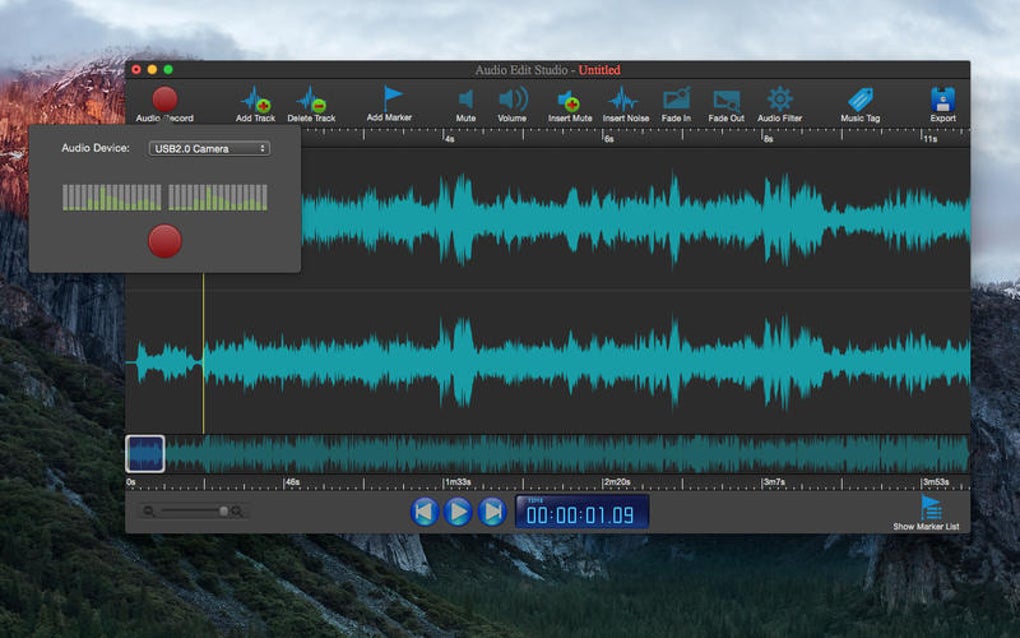Screen dimensions: 1020x638
Task: Click the Delete Track icon
Action: [311, 100]
